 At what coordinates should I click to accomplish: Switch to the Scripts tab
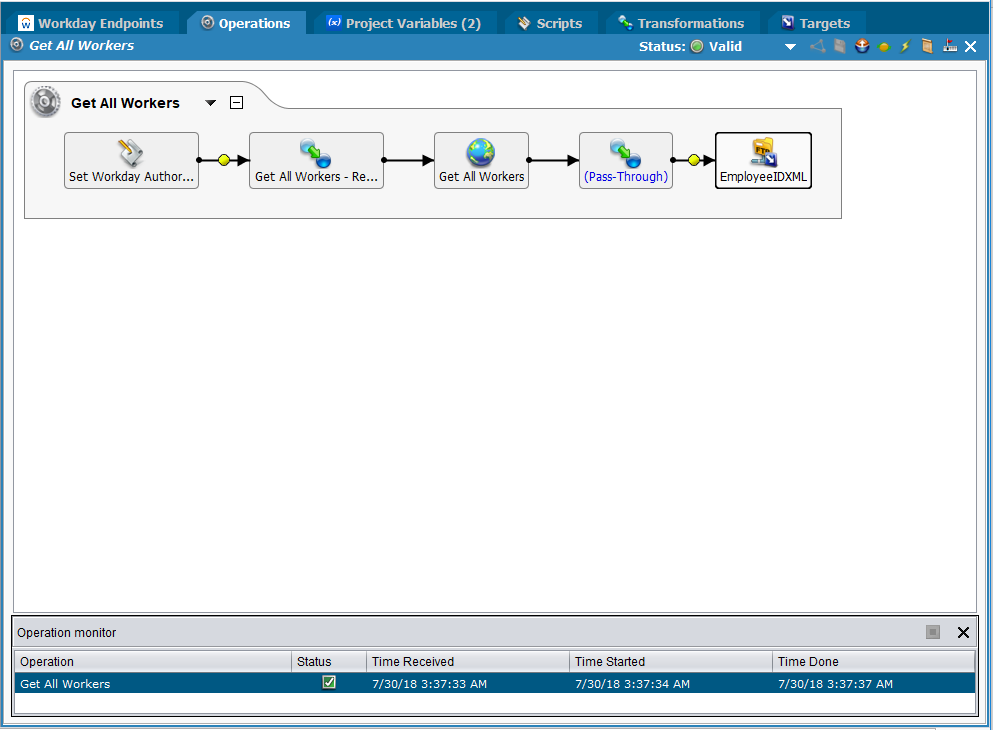pos(549,23)
